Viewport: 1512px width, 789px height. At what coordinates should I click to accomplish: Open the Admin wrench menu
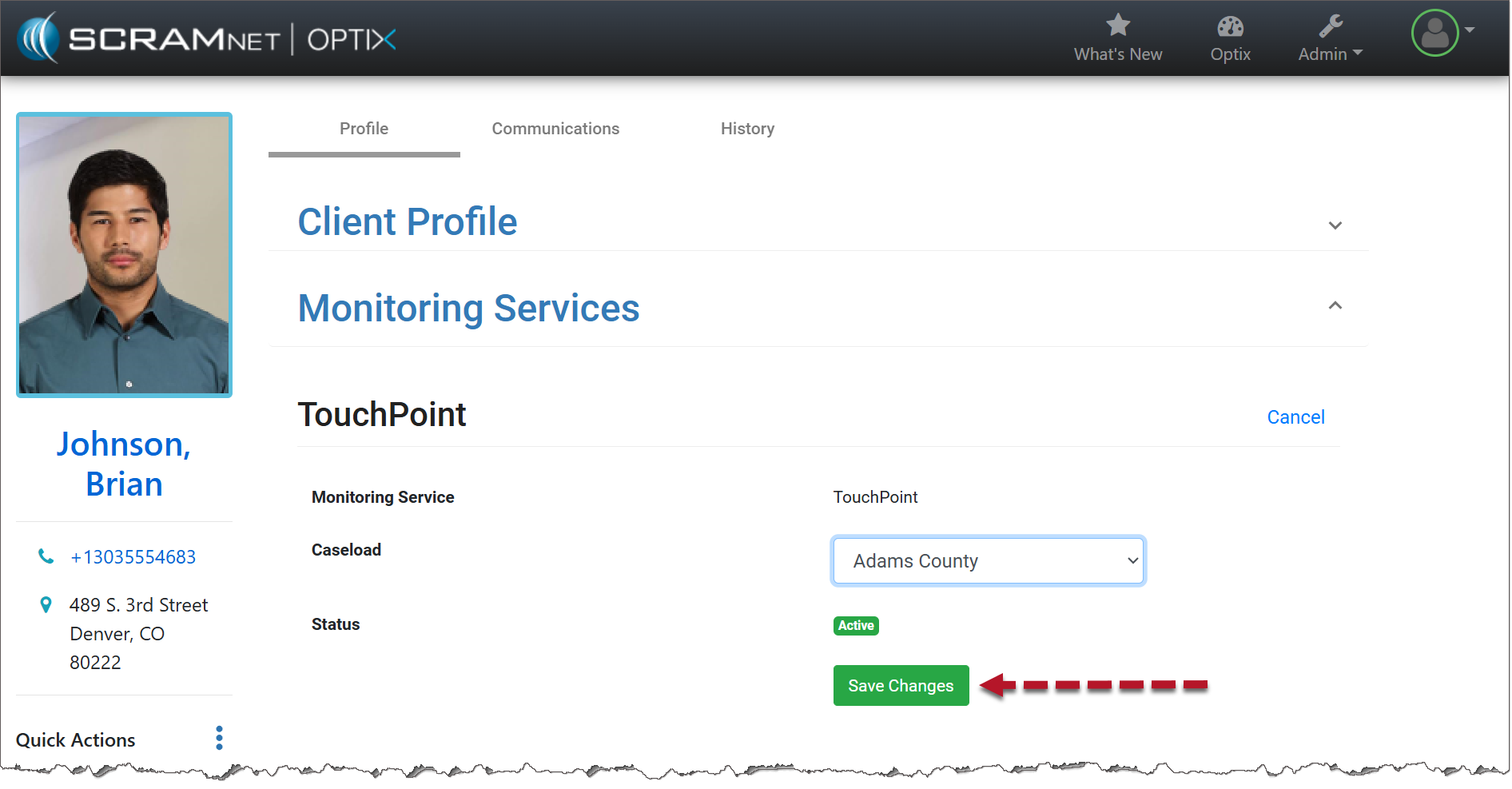coord(1330,38)
